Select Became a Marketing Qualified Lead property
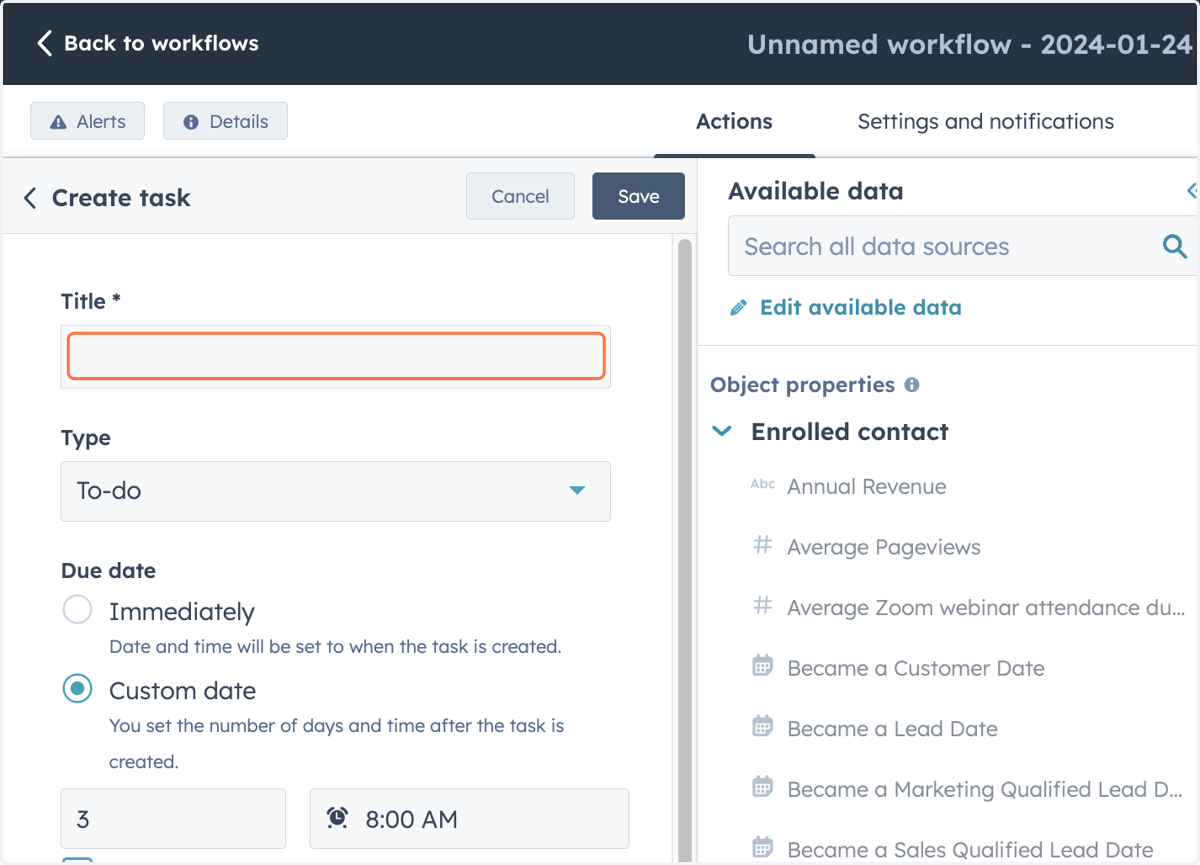 [x=985, y=789]
